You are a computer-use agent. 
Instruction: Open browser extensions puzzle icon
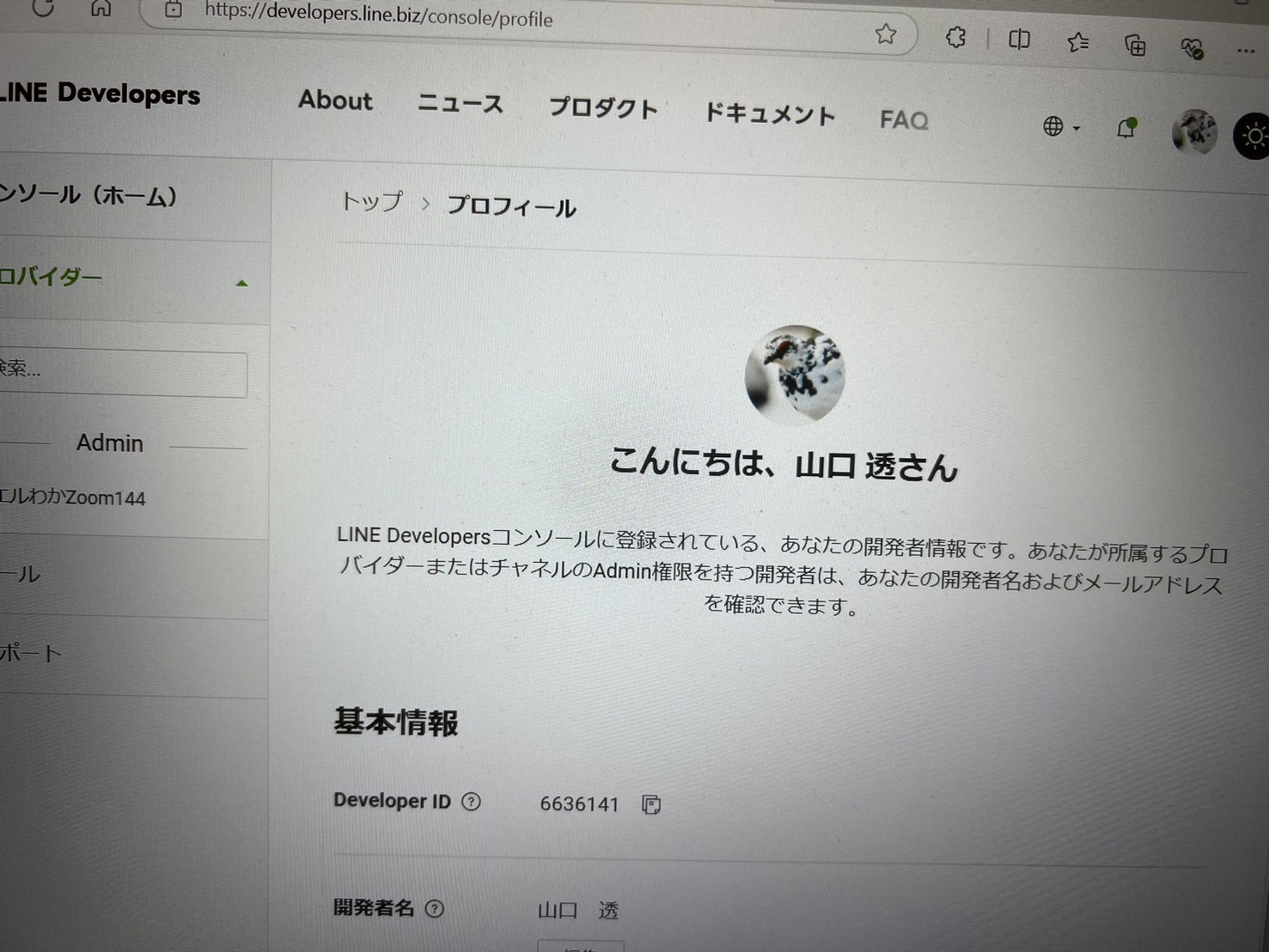955,37
